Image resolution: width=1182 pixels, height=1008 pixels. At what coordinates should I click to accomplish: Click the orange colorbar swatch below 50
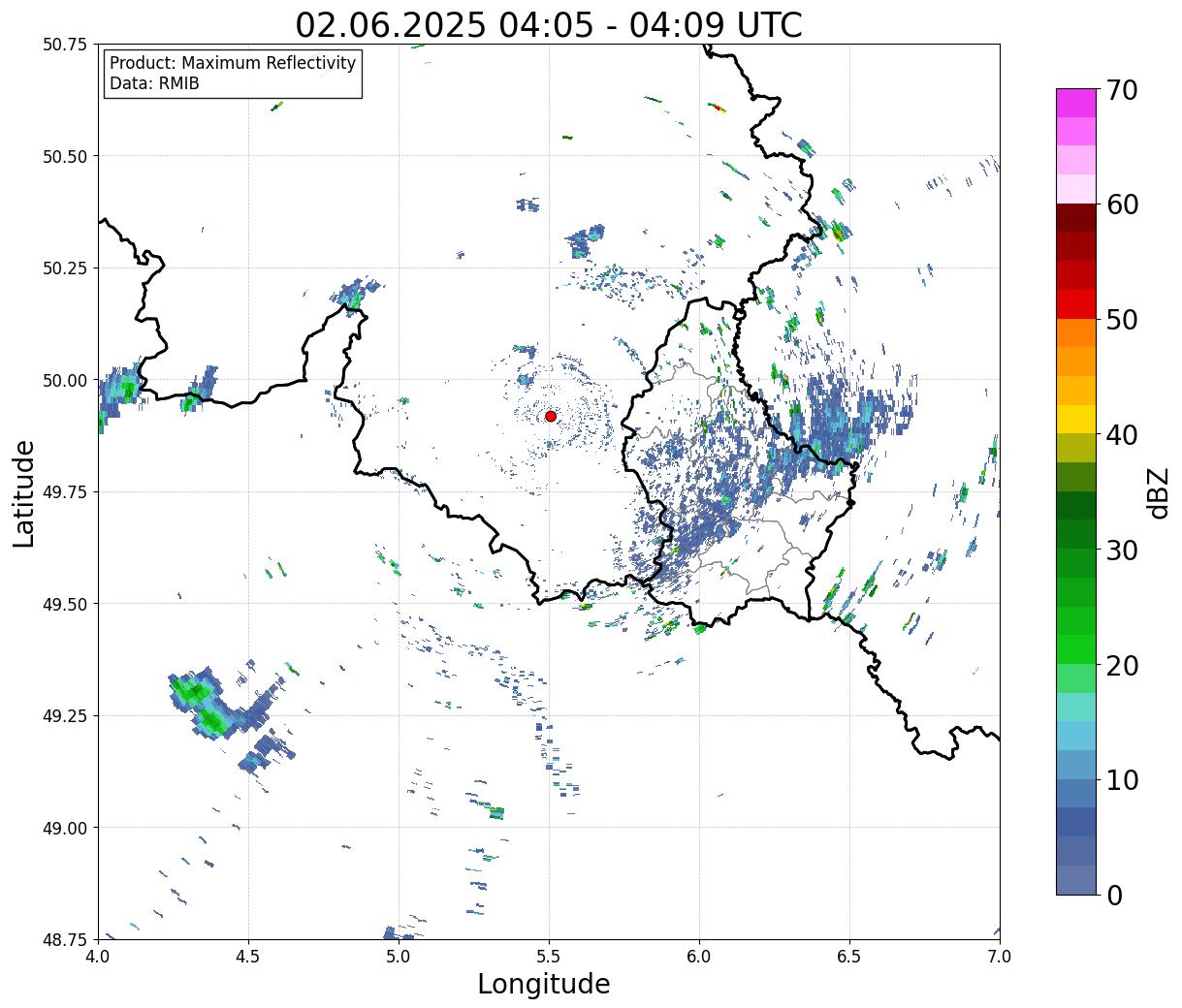point(1076,332)
